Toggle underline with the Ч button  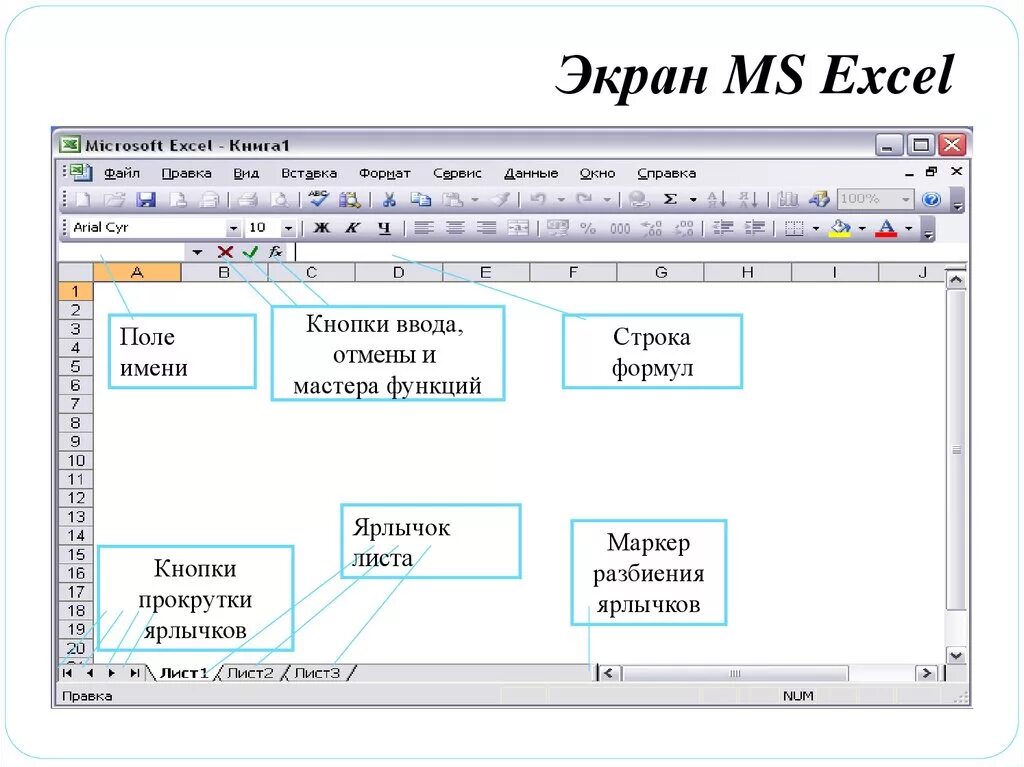coord(384,228)
